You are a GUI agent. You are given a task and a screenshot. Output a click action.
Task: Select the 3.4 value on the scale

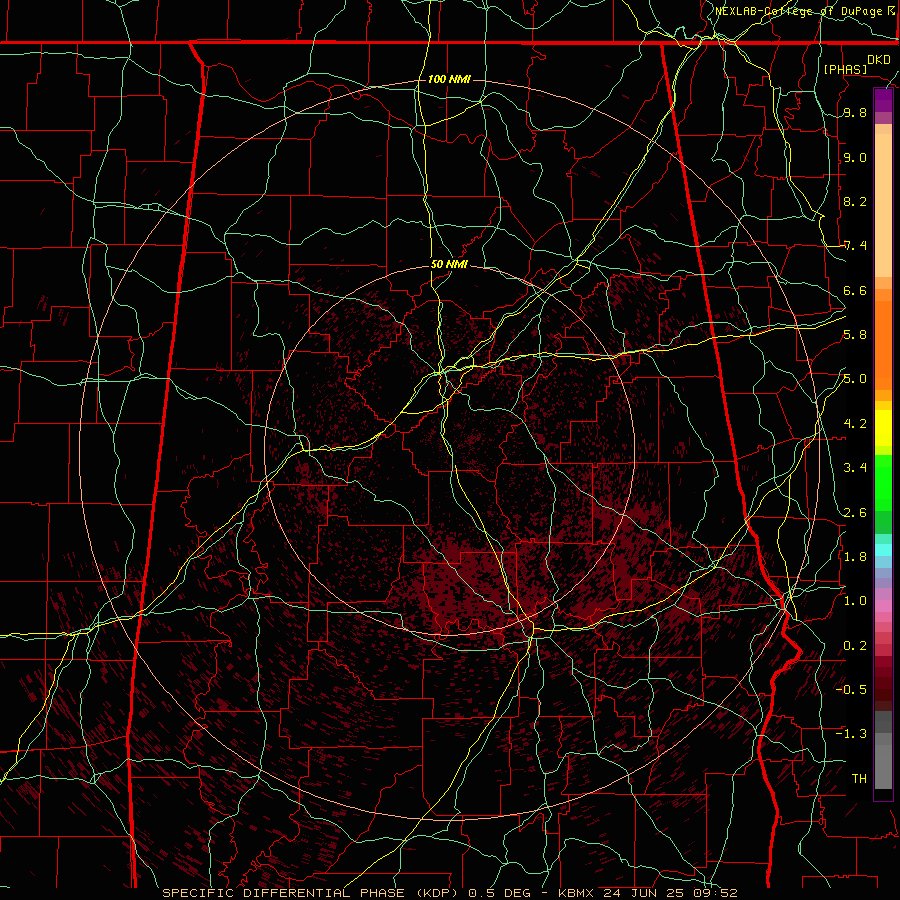click(x=855, y=468)
